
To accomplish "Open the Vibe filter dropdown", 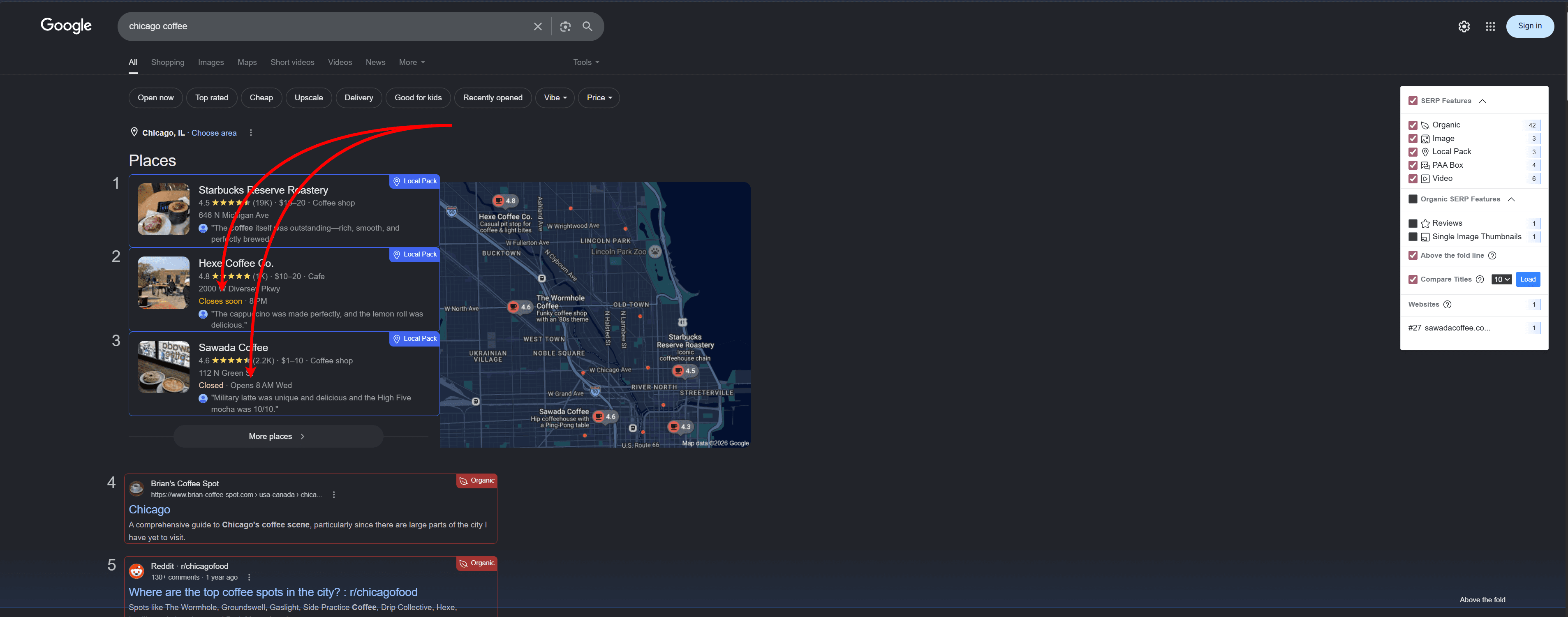I will (x=555, y=98).
